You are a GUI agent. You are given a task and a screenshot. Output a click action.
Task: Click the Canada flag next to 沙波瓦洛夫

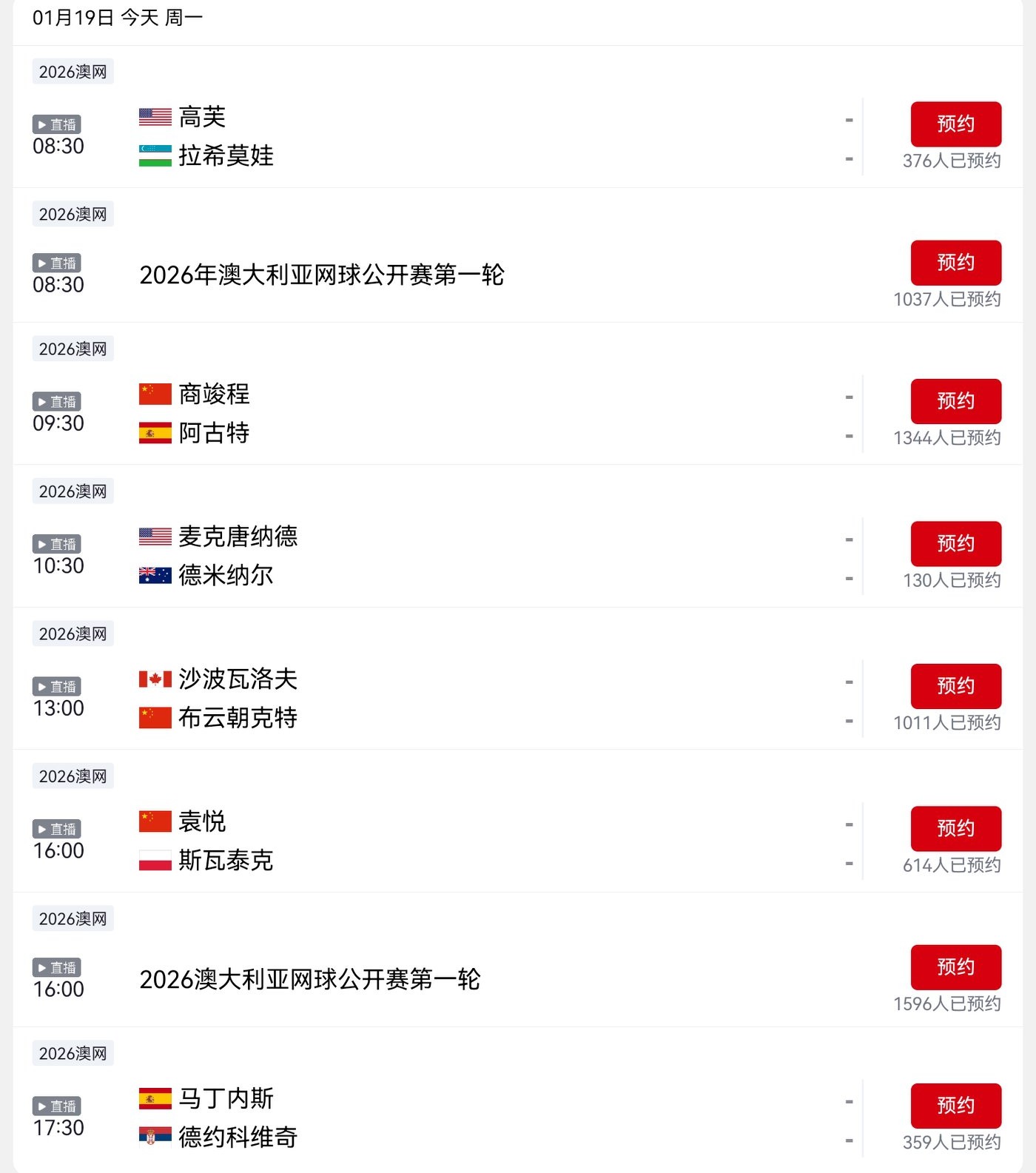(x=155, y=679)
